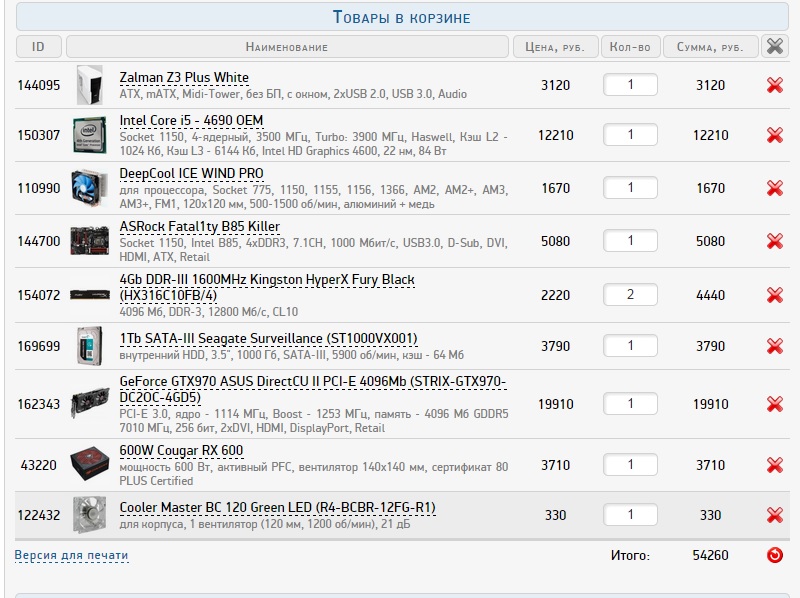
Task: Click the Сумма, руб. column header
Action: [x=710, y=46]
